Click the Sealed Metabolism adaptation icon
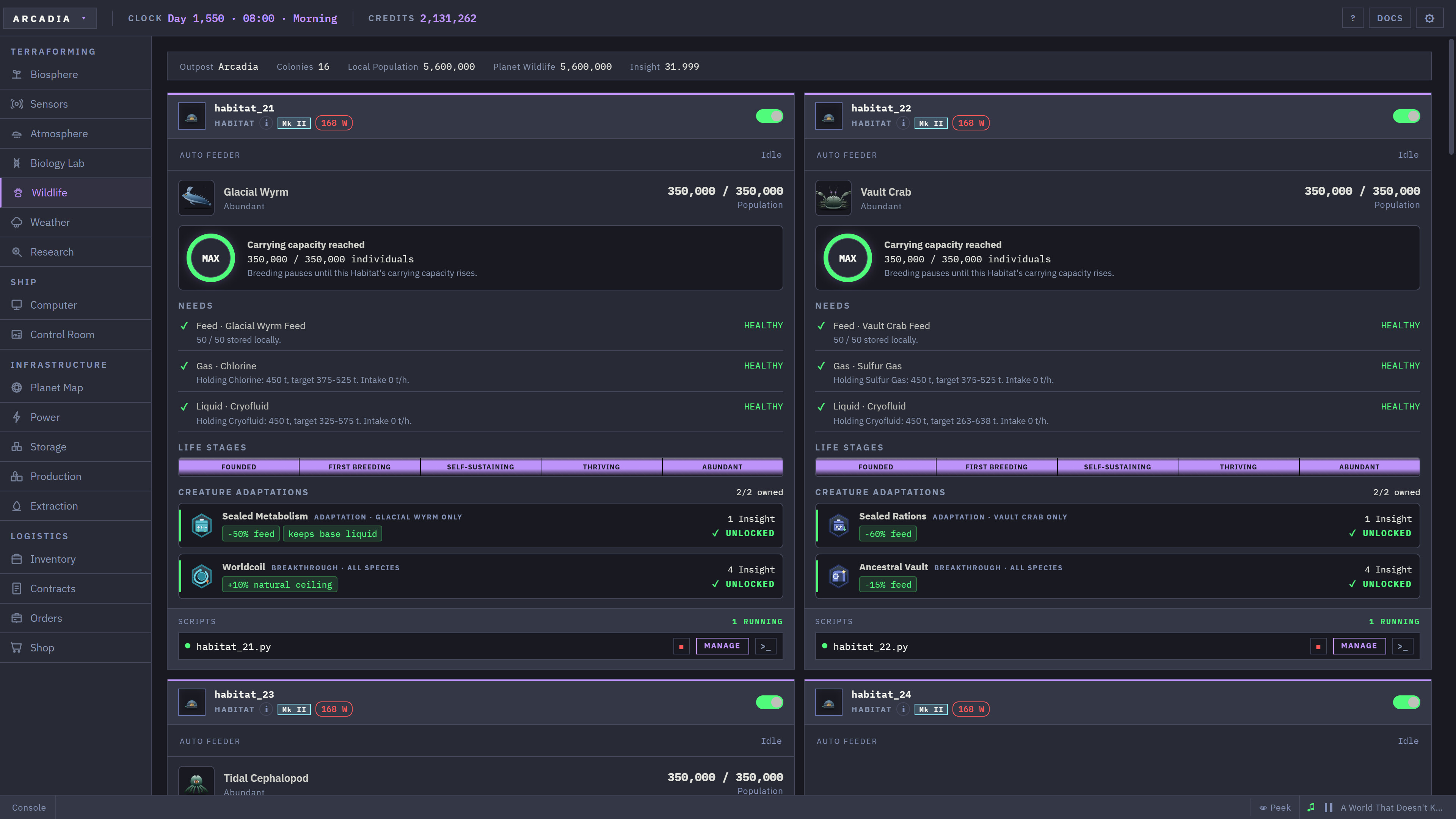 point(201,526)
